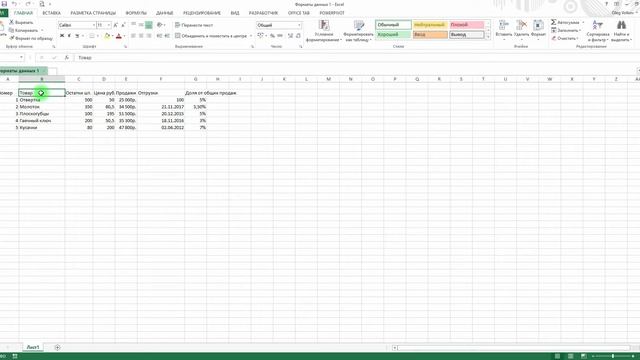The width and height of the screenshot is (640, 360).
Task: Cut selection with Вырезать scissors
Action: (x=21, y=22)
